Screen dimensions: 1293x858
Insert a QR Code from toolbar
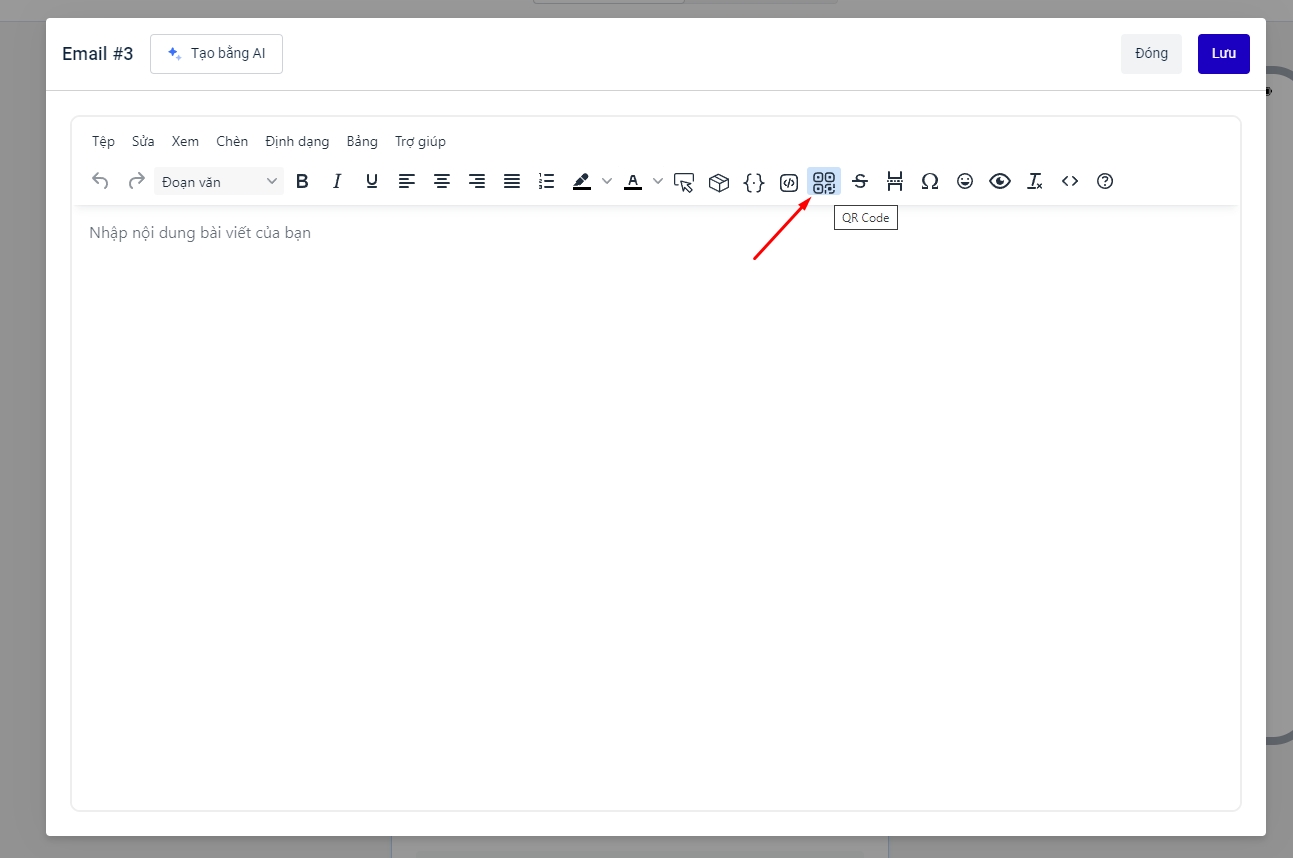click(824, 181)
